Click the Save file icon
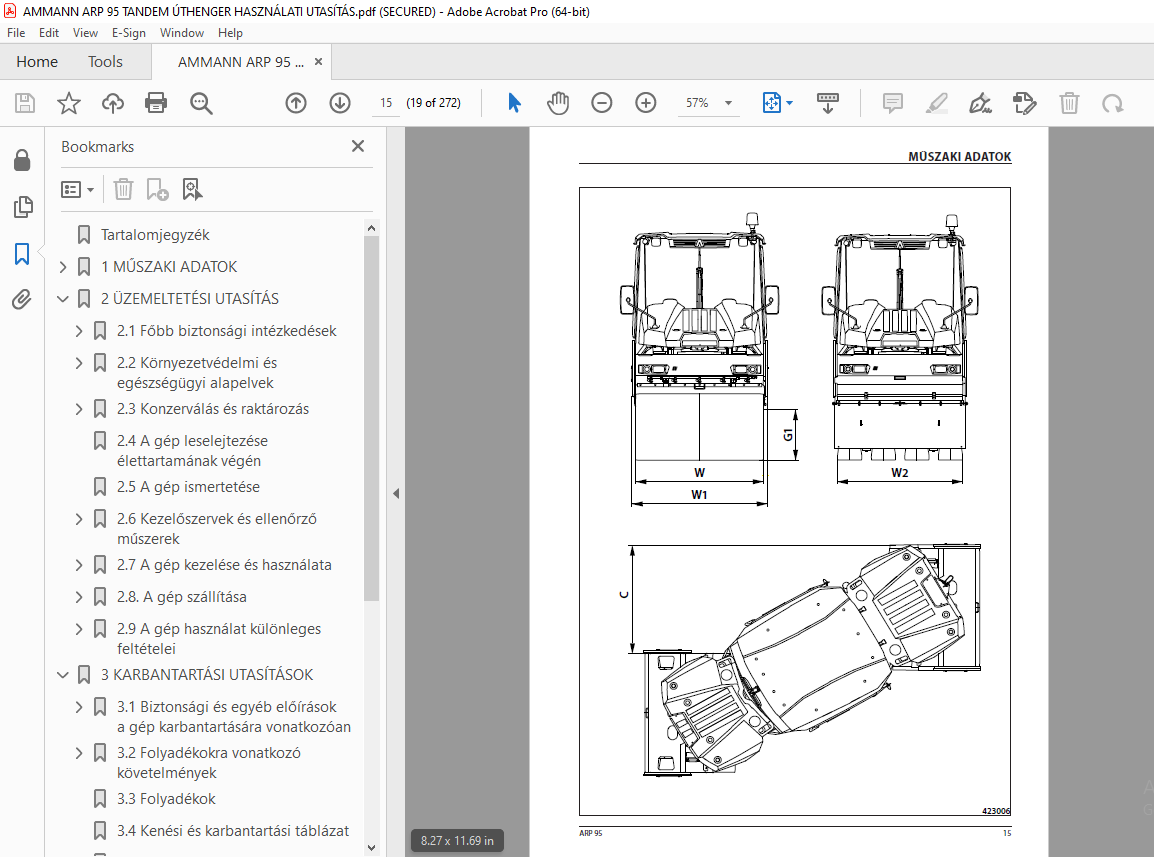 [25, 103]
